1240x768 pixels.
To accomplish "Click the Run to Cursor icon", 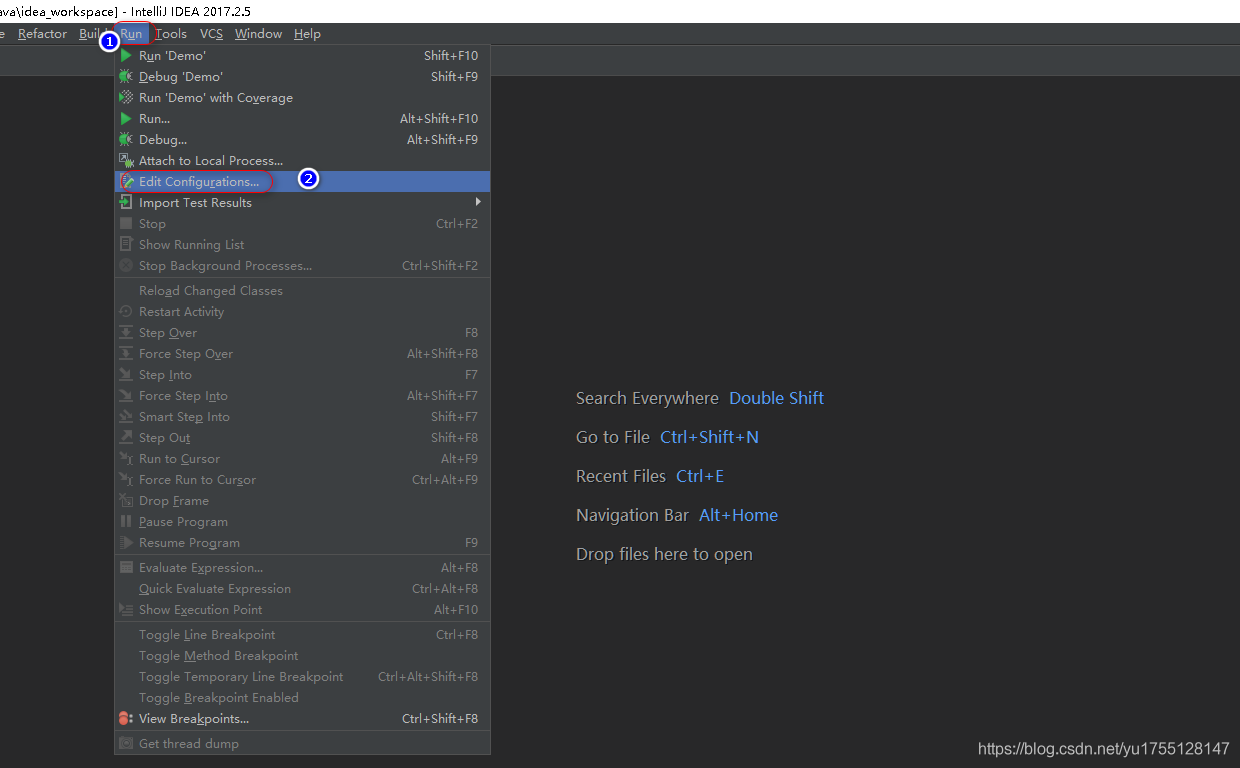I will (126, 459).
